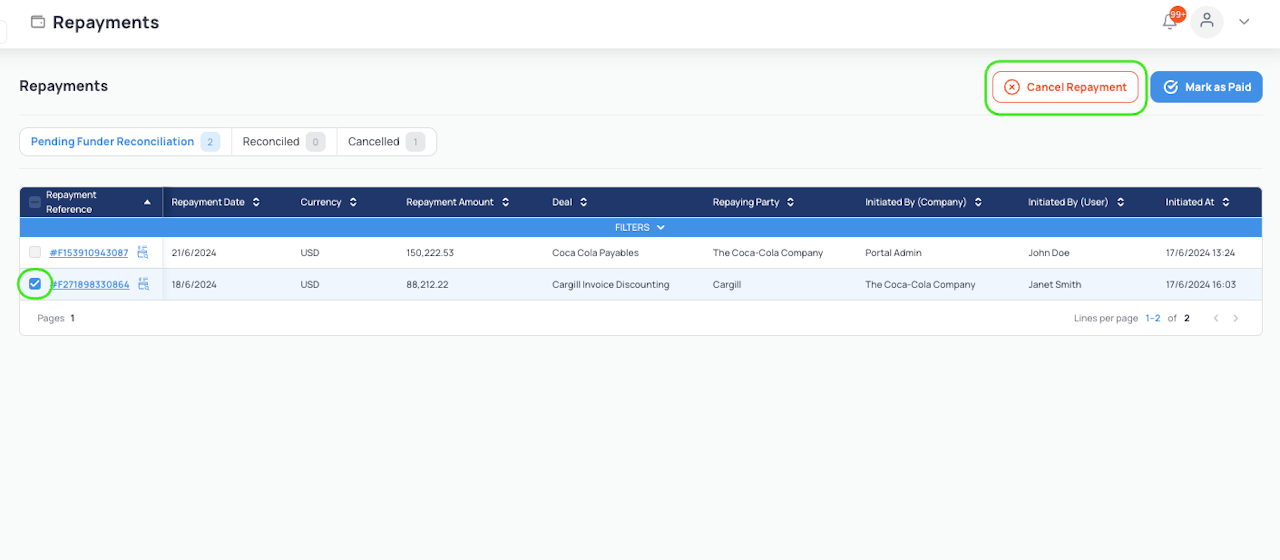Sort by Currency column arrows

point(353,202)
